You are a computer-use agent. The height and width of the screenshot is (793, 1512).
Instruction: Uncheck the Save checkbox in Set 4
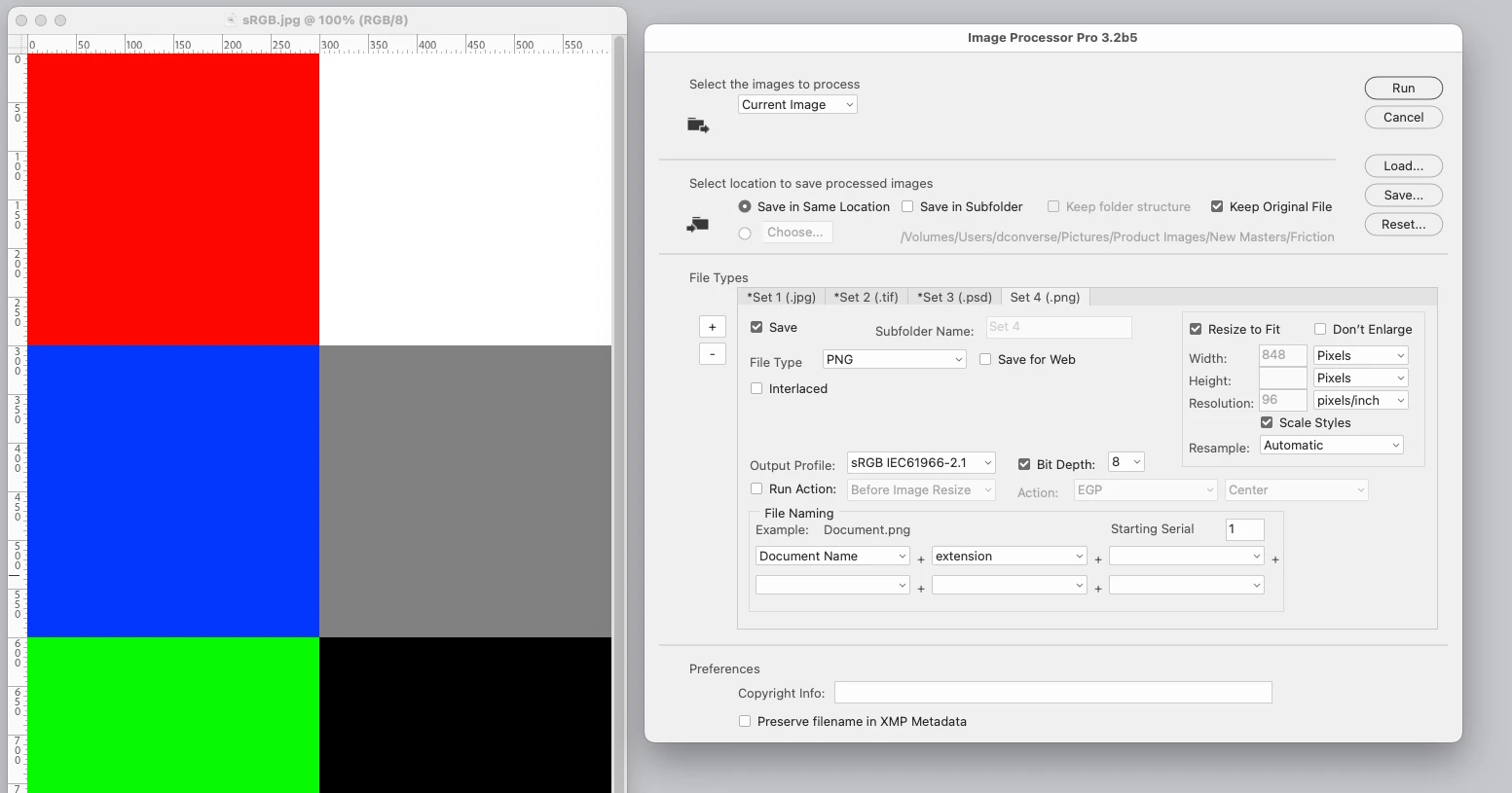(756, 327)
